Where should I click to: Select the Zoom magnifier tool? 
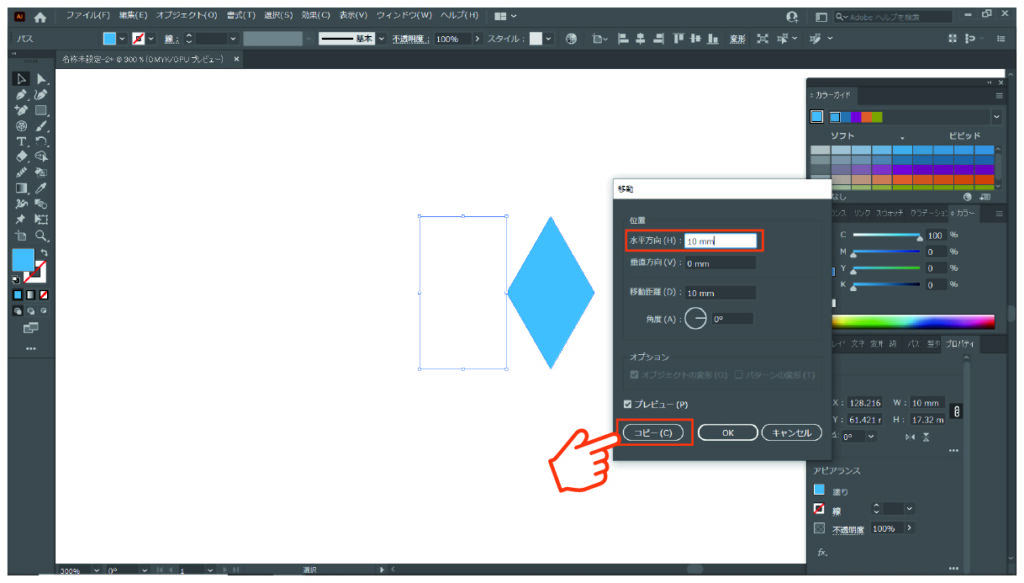(x=41, y=236)
